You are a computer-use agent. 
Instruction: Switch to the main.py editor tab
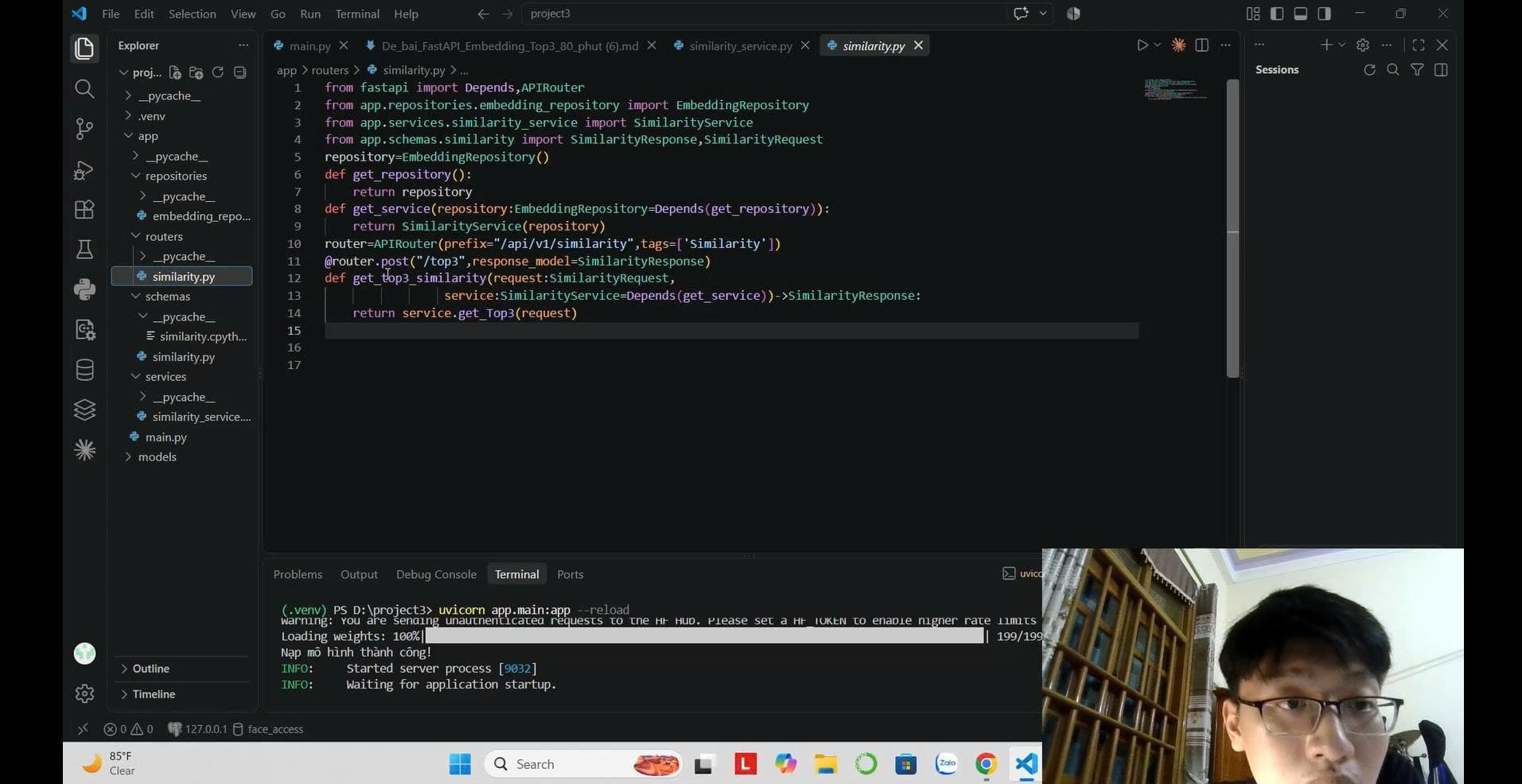click(x=309, y=46)
